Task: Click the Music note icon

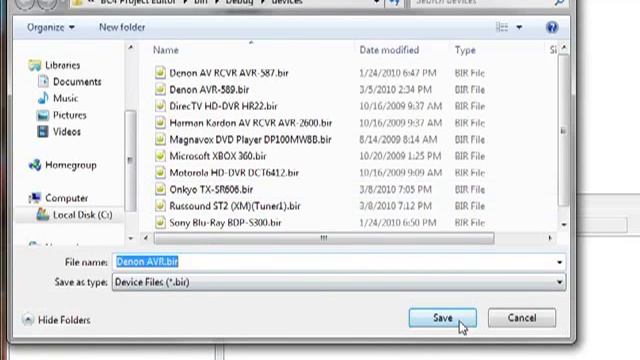Action: 43,98
